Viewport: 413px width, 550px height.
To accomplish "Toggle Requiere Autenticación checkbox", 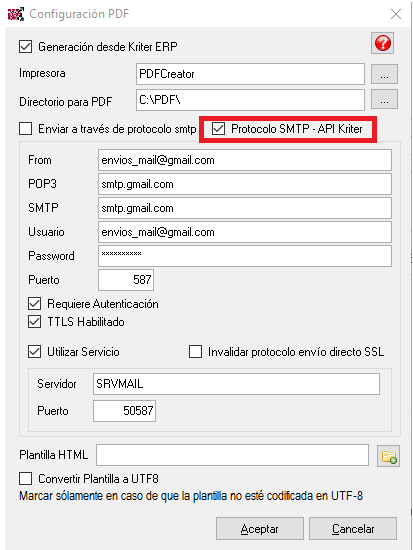I will (34, 304).
